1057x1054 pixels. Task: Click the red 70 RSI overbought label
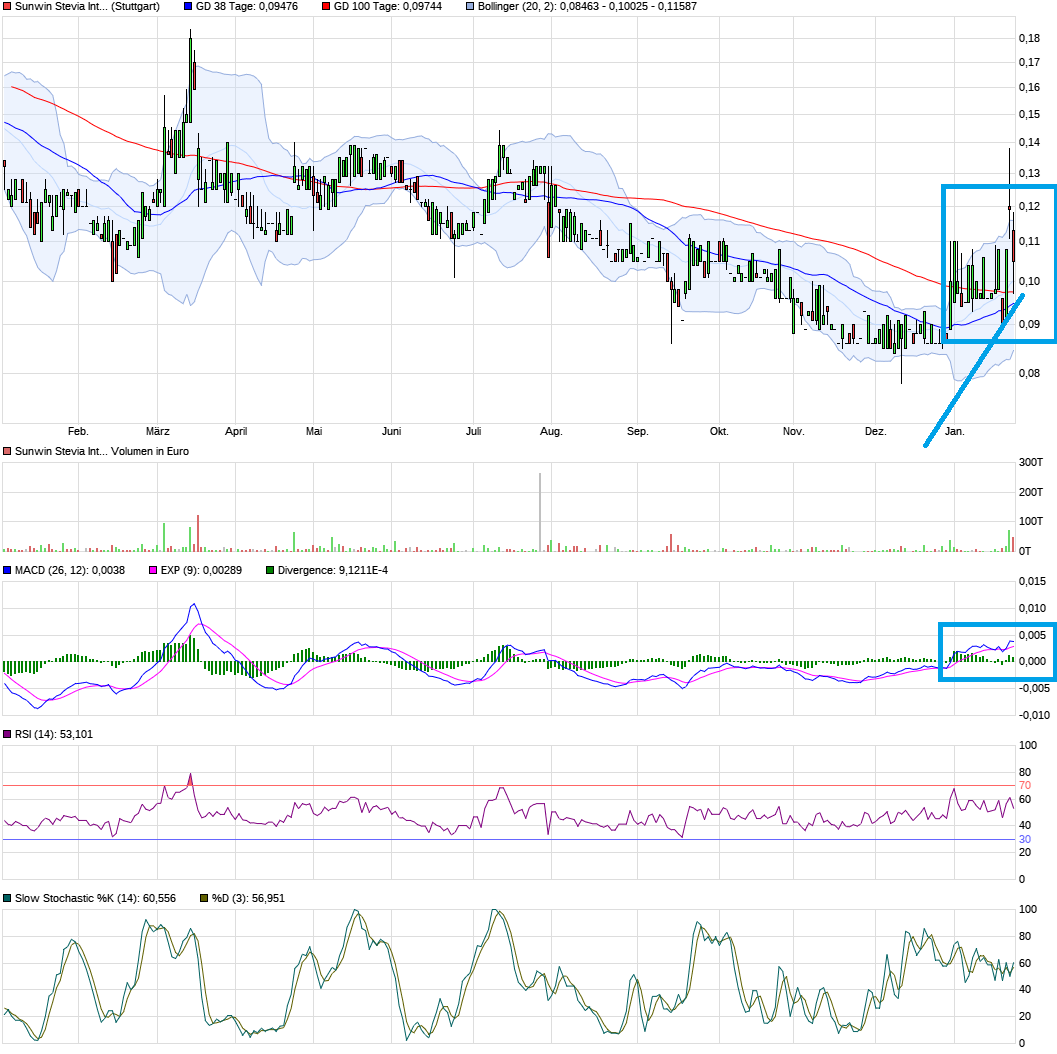(1025, 786)
